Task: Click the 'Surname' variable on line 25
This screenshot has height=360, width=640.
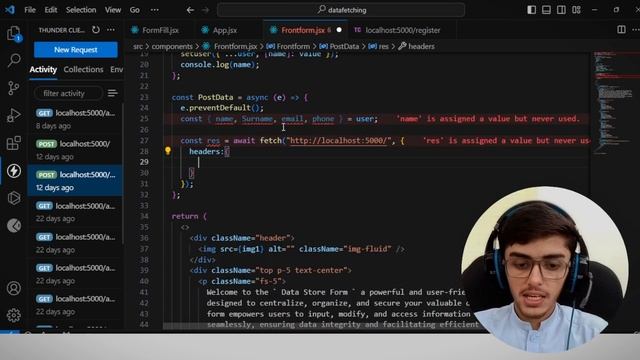Action: (x=257, y=119)
